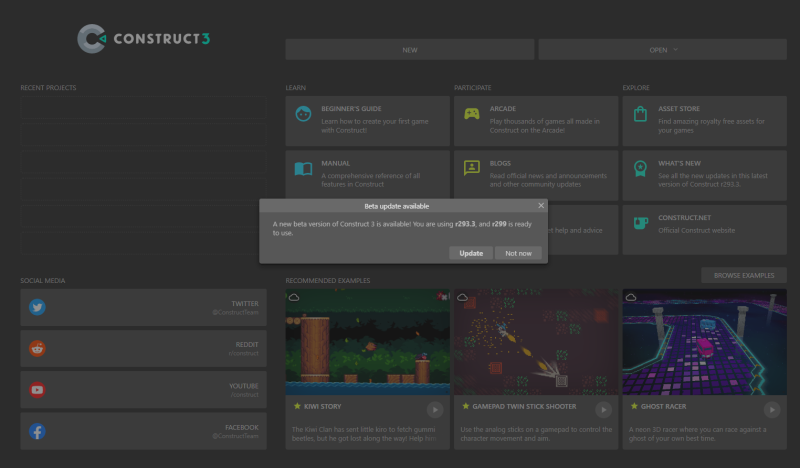
Task: Play the Kiwi Story example
Action: coord(435,410)
